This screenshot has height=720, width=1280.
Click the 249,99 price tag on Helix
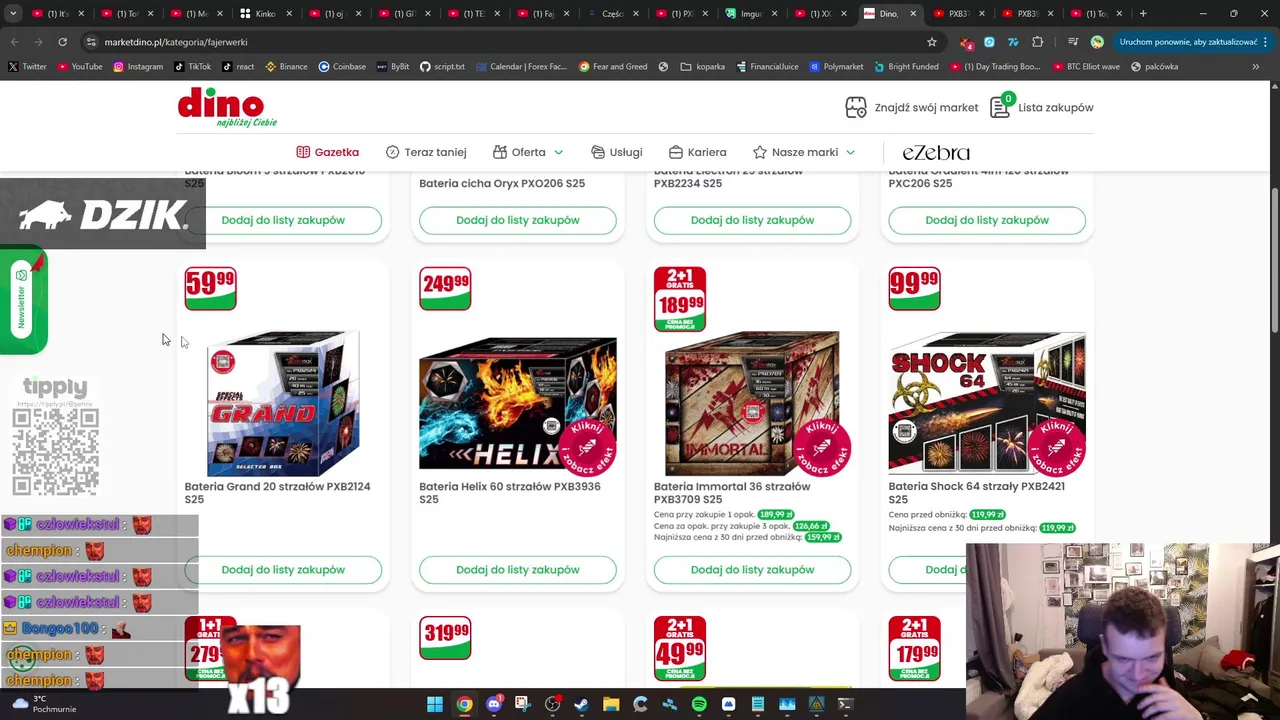445,288
